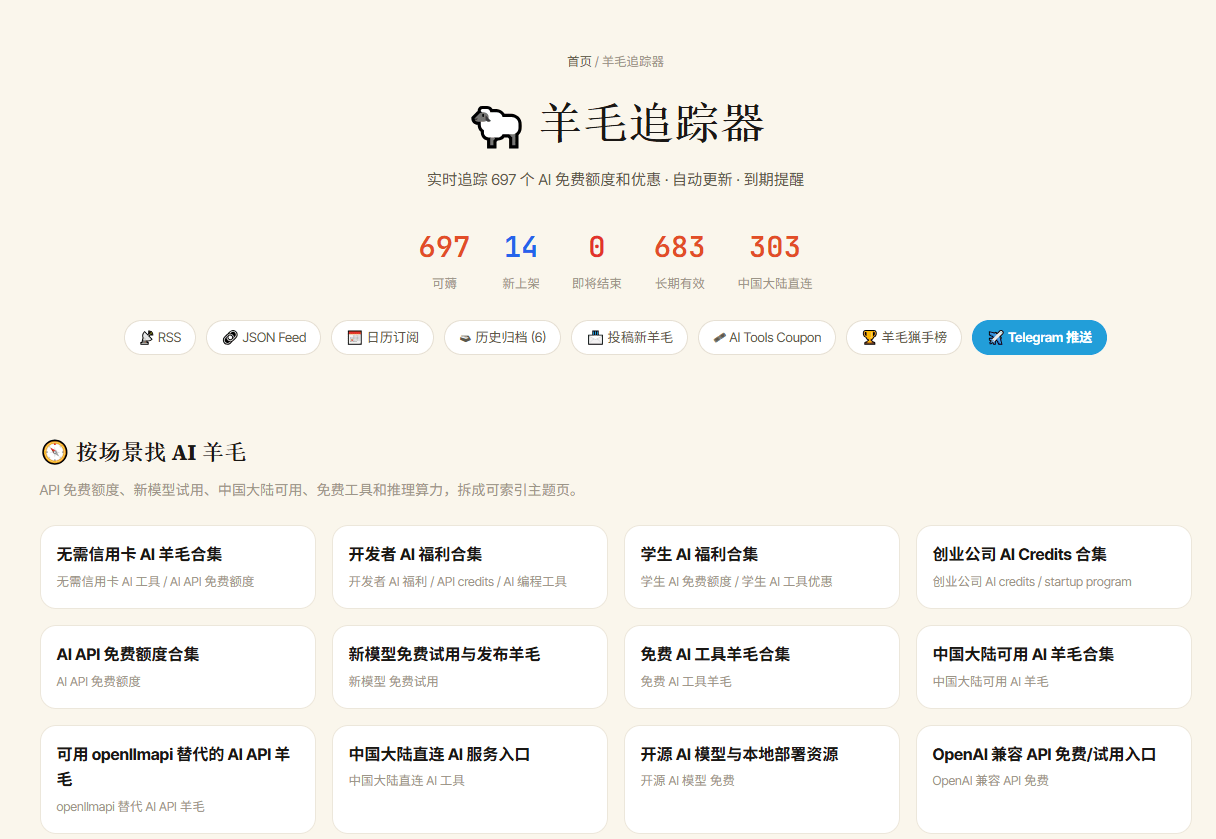Click the 14 新上架 counter
Image resolution: width=1216 pixels, height=839 pixels.
tap(521, 260)
